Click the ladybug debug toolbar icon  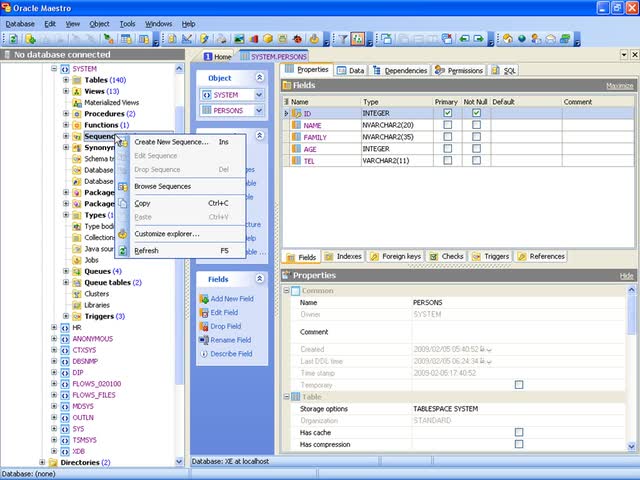coord(298,39)
